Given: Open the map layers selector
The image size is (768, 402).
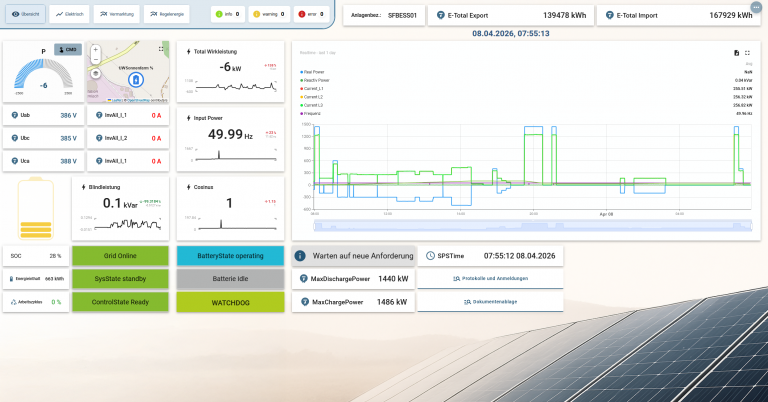Looking at the screenshot, I should click(95, 72).
